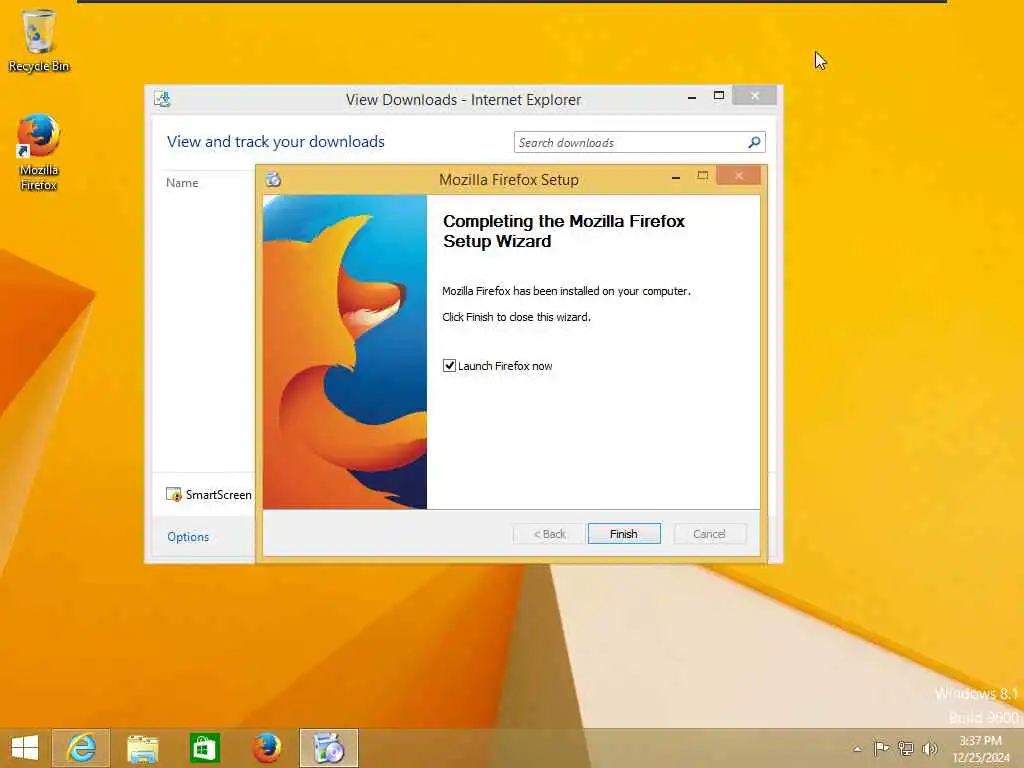Close the Mozilla Firefox Setup window

point(739,175)
